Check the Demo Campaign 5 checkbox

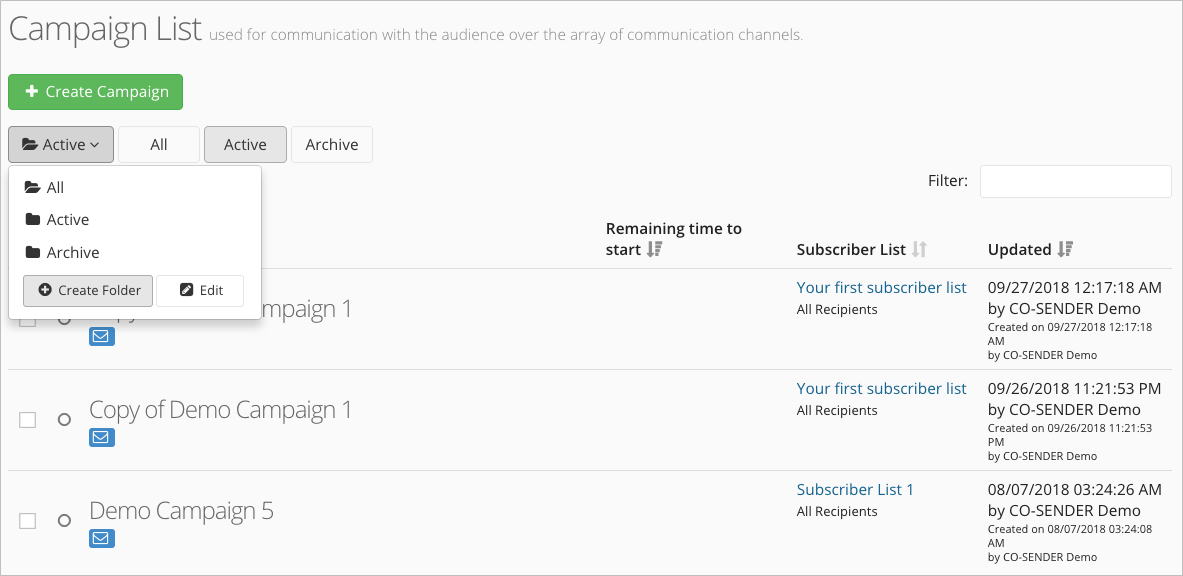coord(27,521)
